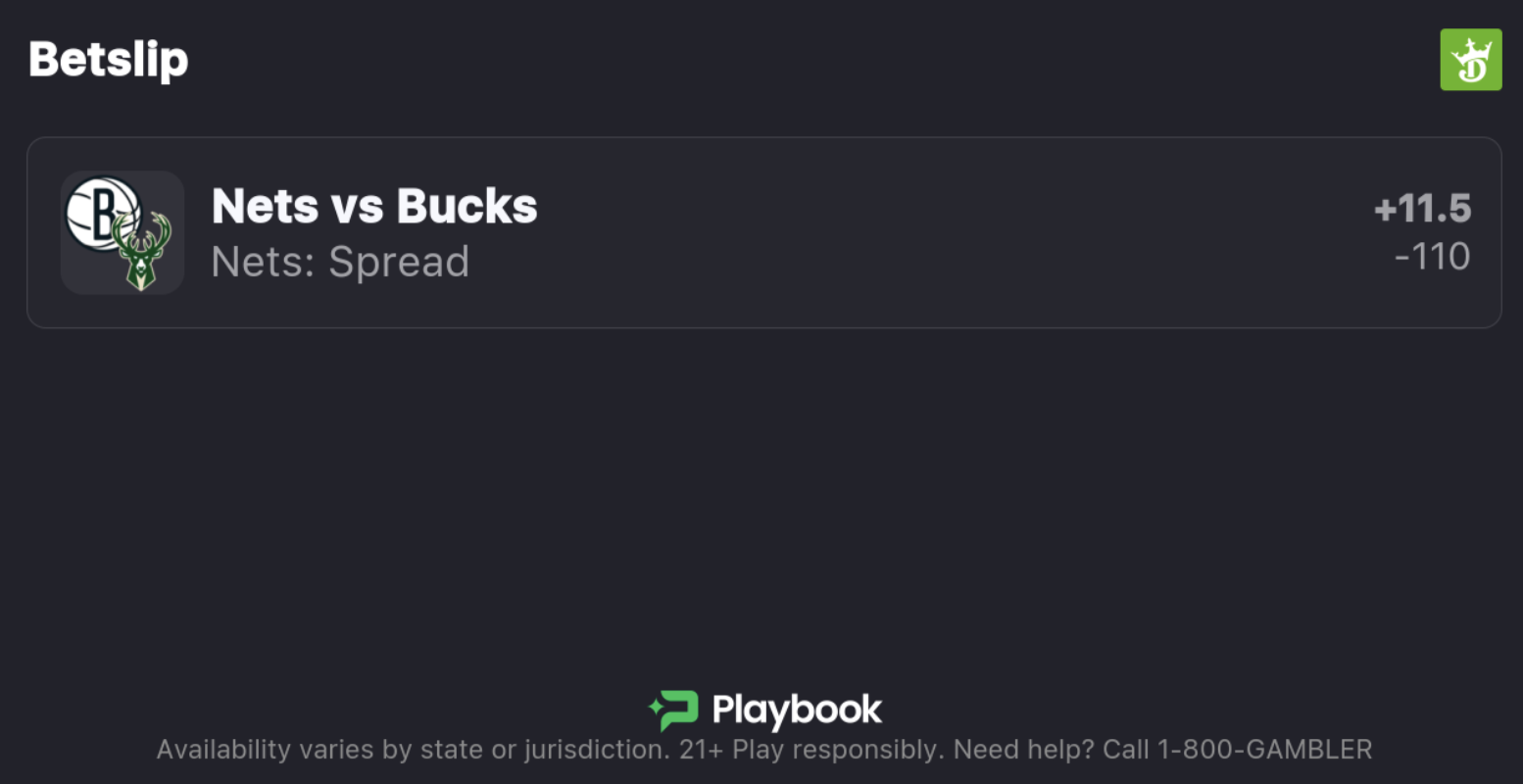Tap the 1-800-GAMBLER helpline number
Screen dimensions: 1523x784
click(1264, 750)
